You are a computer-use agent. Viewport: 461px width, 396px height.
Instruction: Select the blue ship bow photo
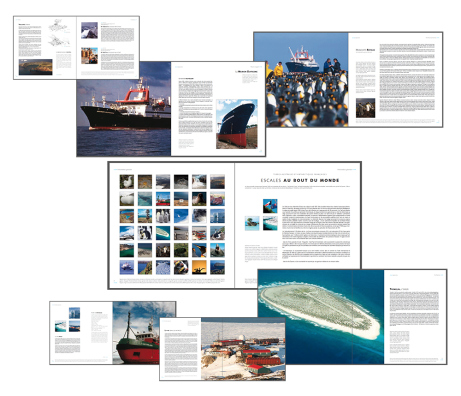[x=237, y=124]
